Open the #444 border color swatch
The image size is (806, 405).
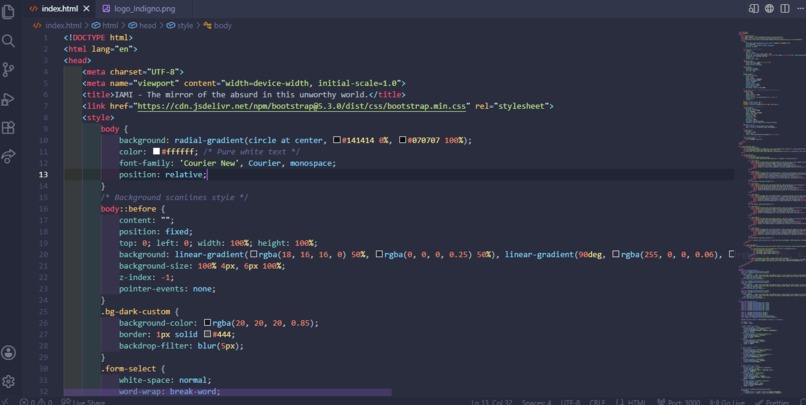tap(207, 334)
